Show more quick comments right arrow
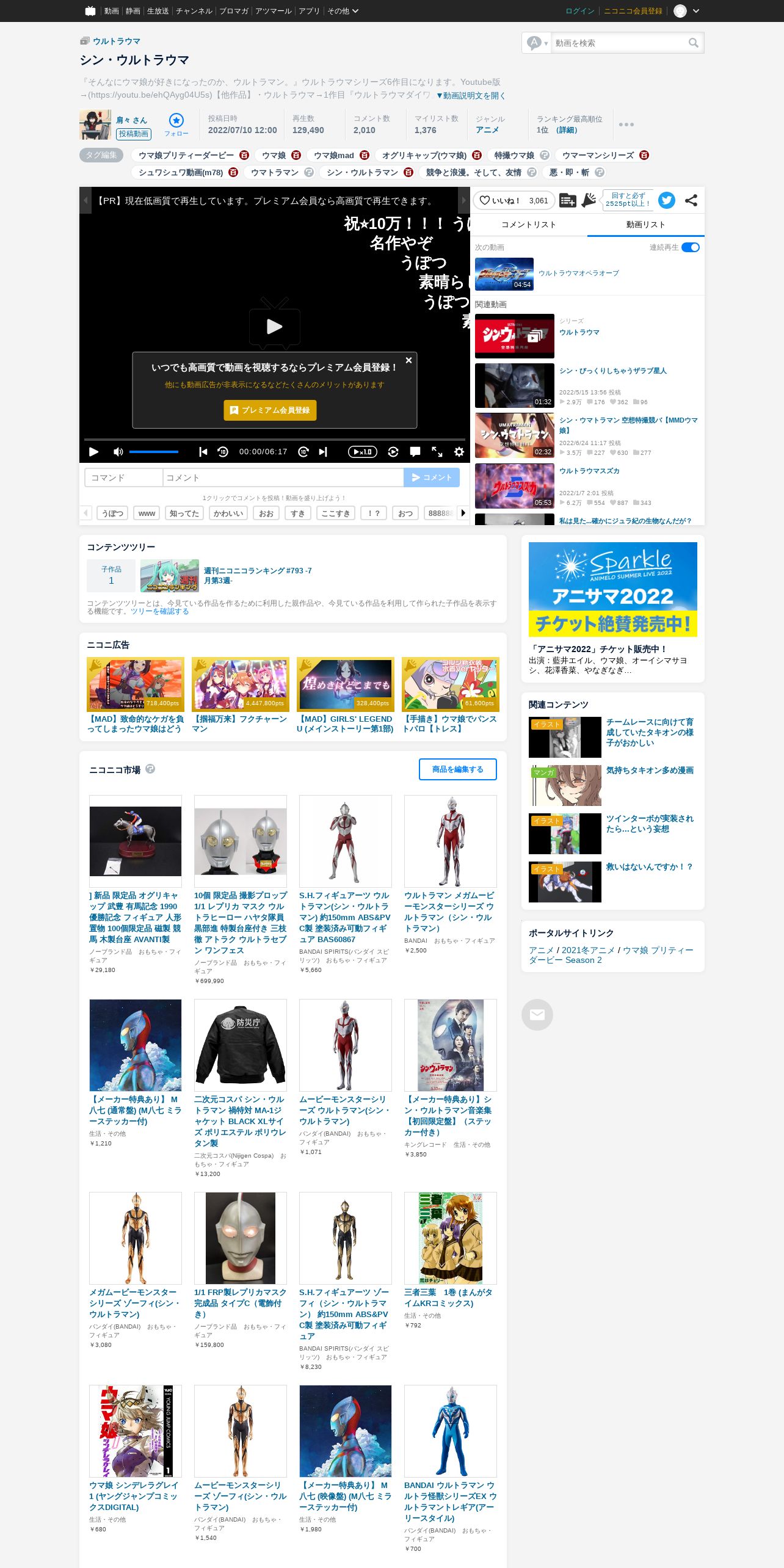The image size is (784, 1568). tap(463, 513)
